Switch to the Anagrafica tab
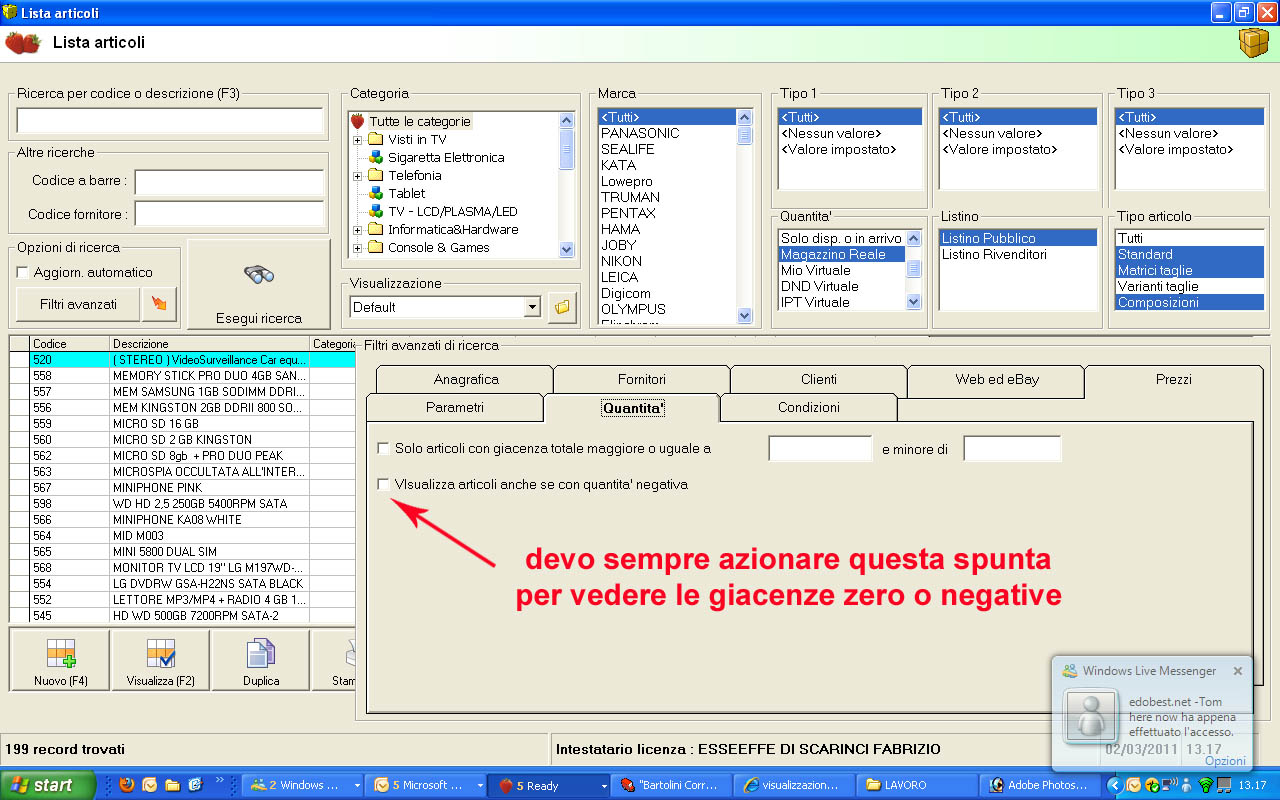 pos(465,380)
